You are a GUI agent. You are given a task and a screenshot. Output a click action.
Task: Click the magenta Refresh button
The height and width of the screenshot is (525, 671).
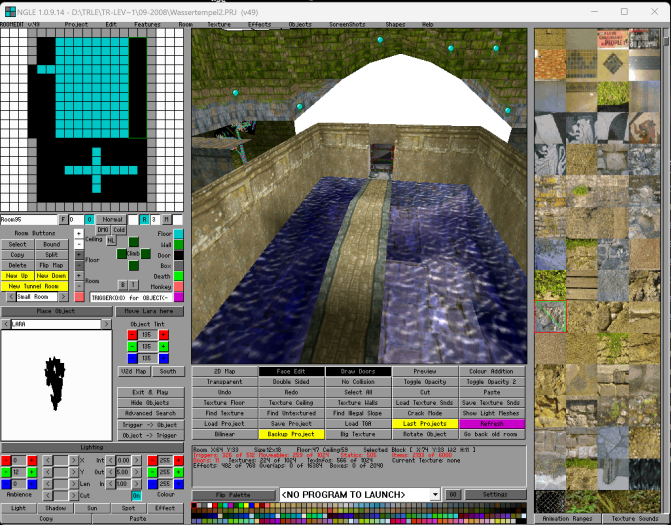(492, 424)
